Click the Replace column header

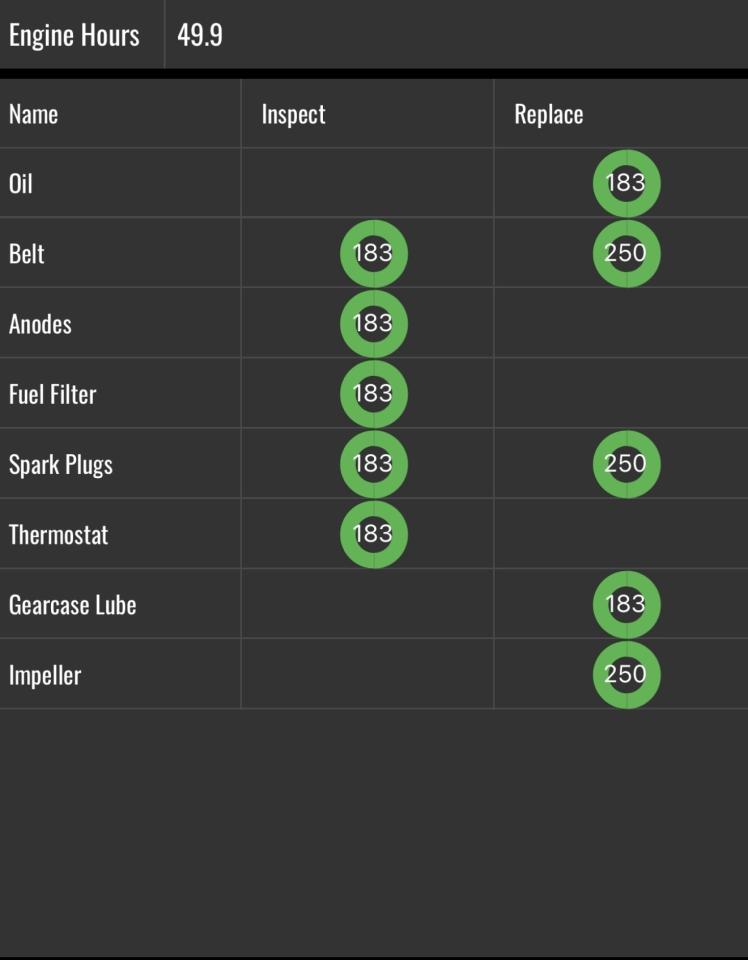click(548, 114)
